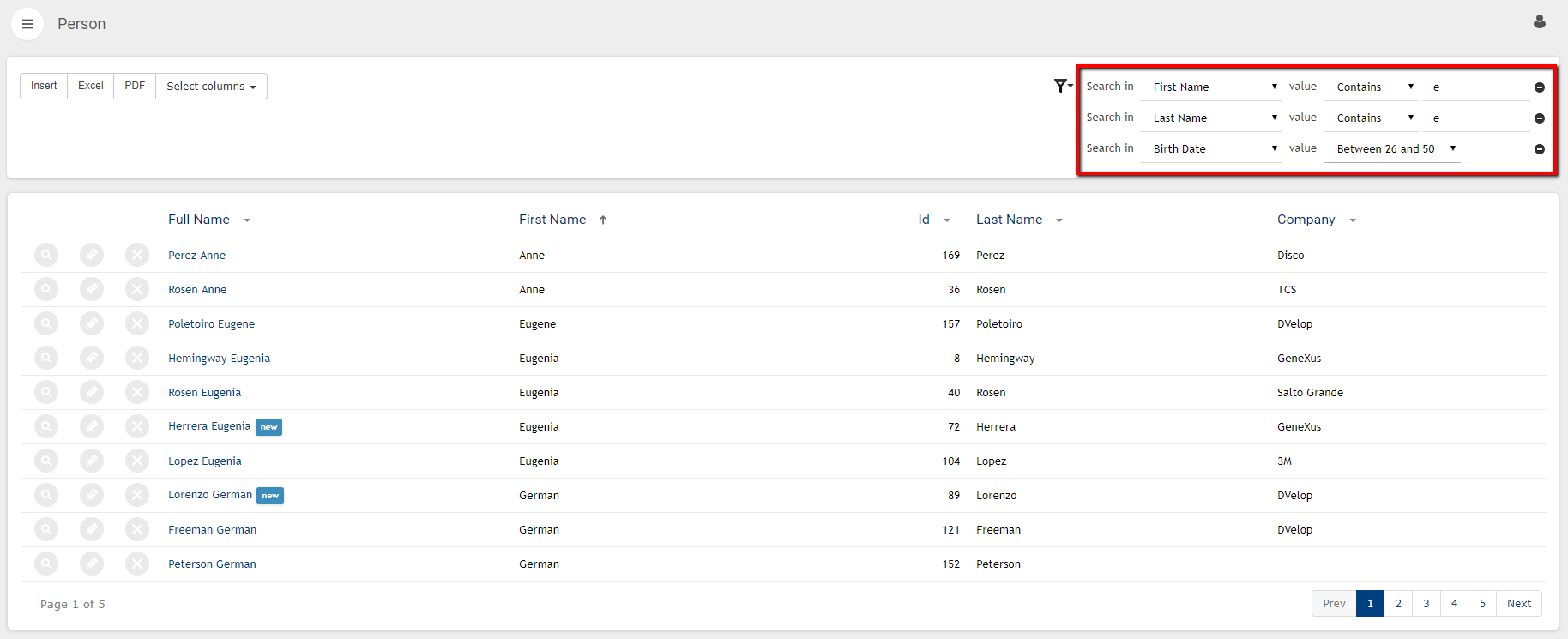The height and width of the screenshot is (639, 1568).
Task: Open Company column menu arrow
Action: tap(1353, 220)
